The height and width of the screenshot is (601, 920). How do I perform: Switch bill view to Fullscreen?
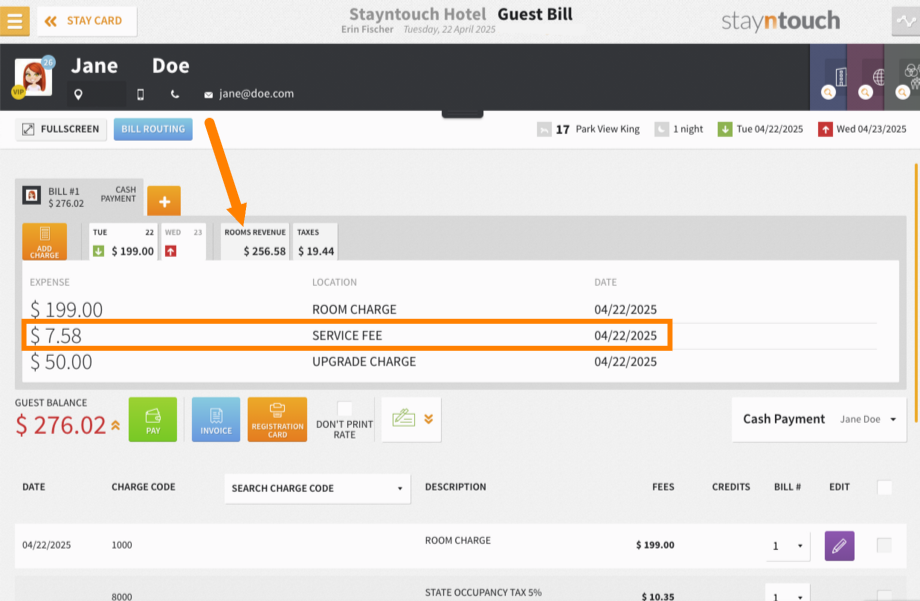point(61,129)
